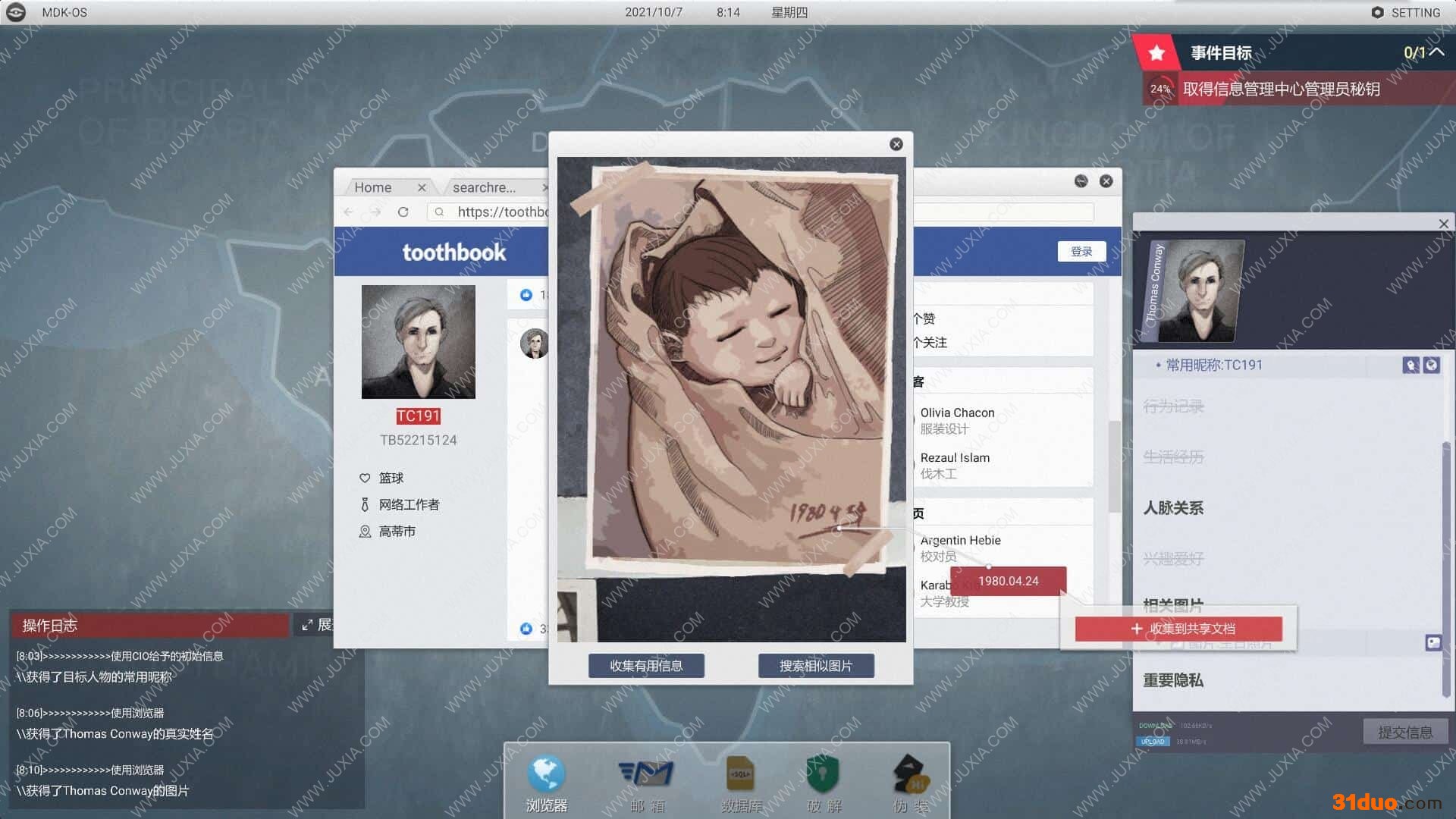Open the 浏览器 browser dock icon
Viewport: 1456px width, 819px height.
[x=546, y=777]
